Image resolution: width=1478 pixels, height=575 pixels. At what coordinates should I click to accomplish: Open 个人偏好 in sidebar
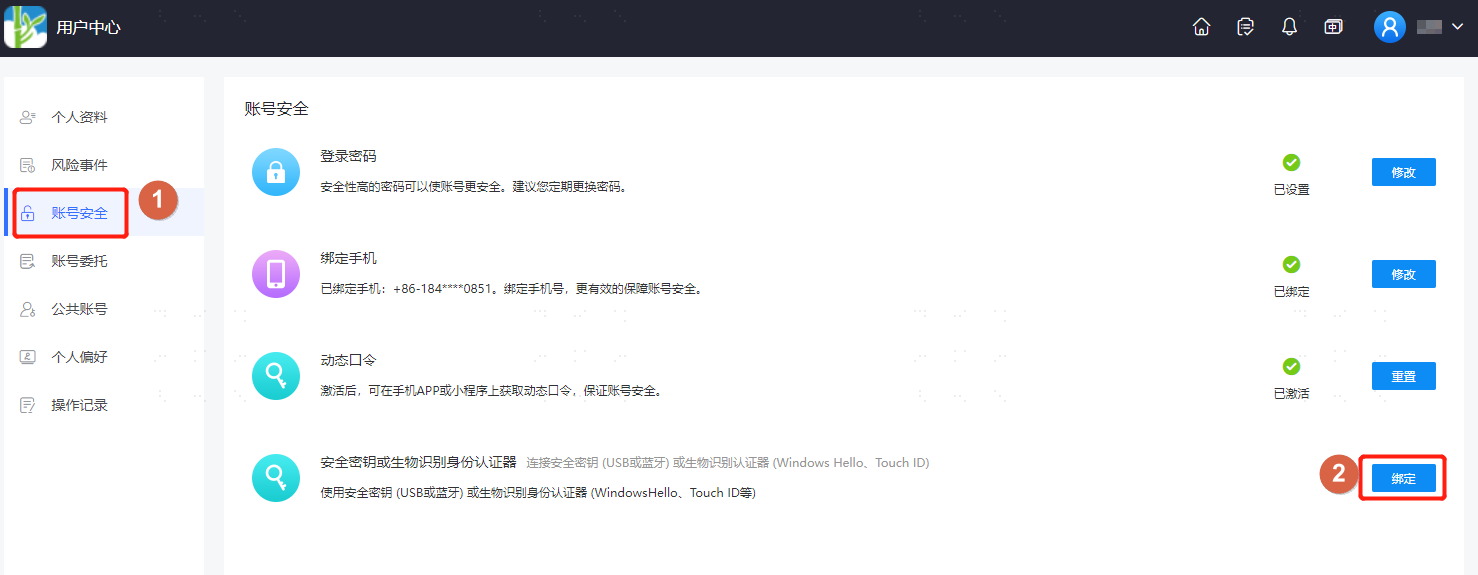[x=104, y=357]
